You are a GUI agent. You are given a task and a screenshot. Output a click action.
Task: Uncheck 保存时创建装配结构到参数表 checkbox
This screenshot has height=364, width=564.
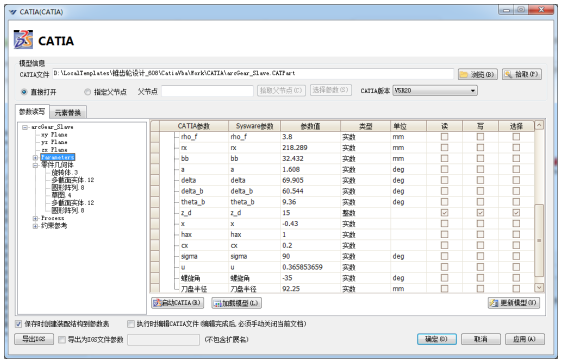pos(18,324)
